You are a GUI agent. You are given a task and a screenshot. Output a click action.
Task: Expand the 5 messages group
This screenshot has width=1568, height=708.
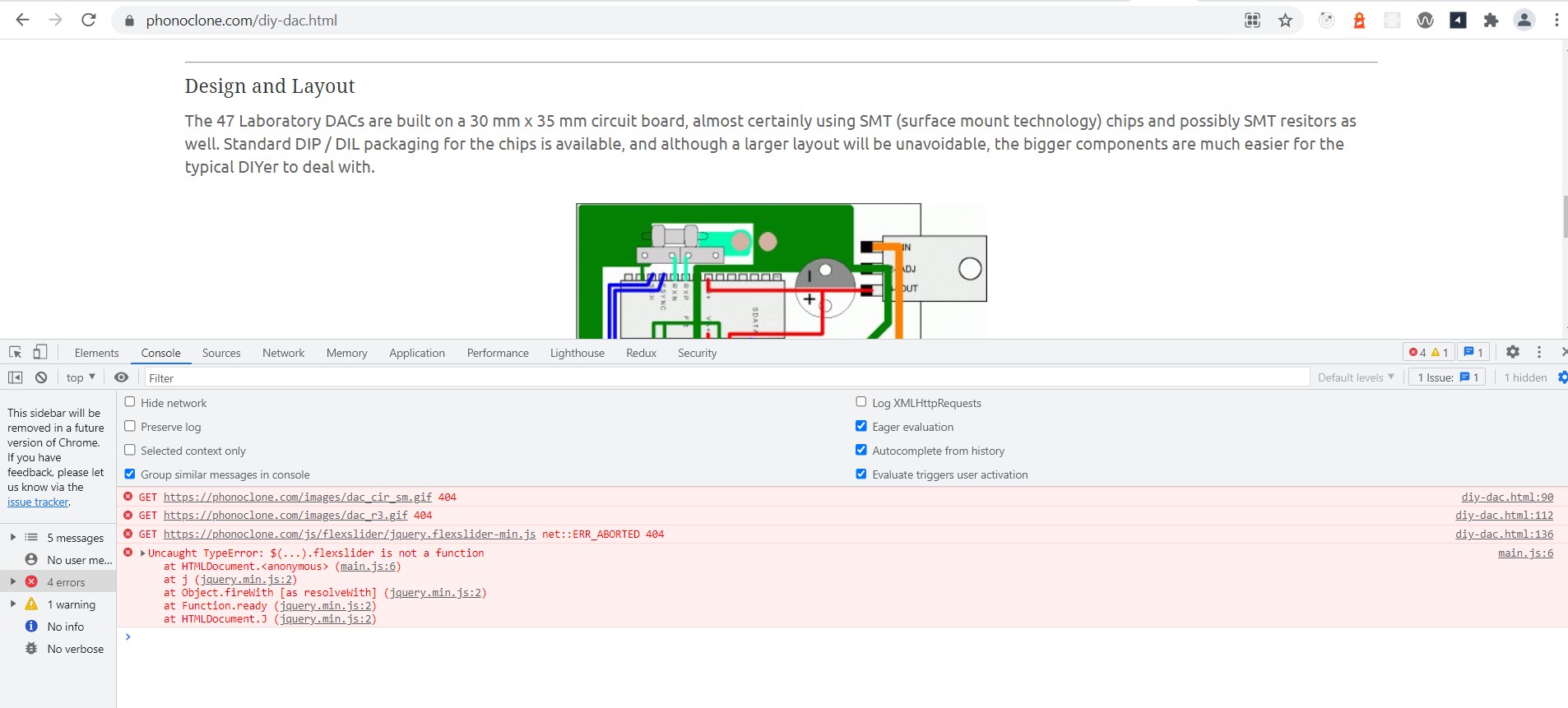tap(13, 537)
